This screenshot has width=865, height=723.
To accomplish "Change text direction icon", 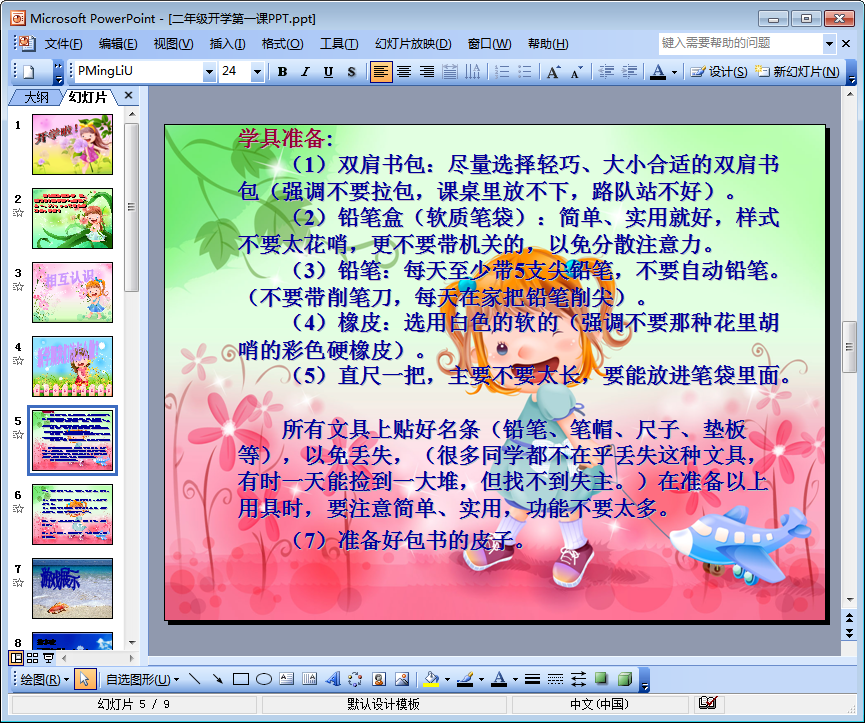I will 473,72.
